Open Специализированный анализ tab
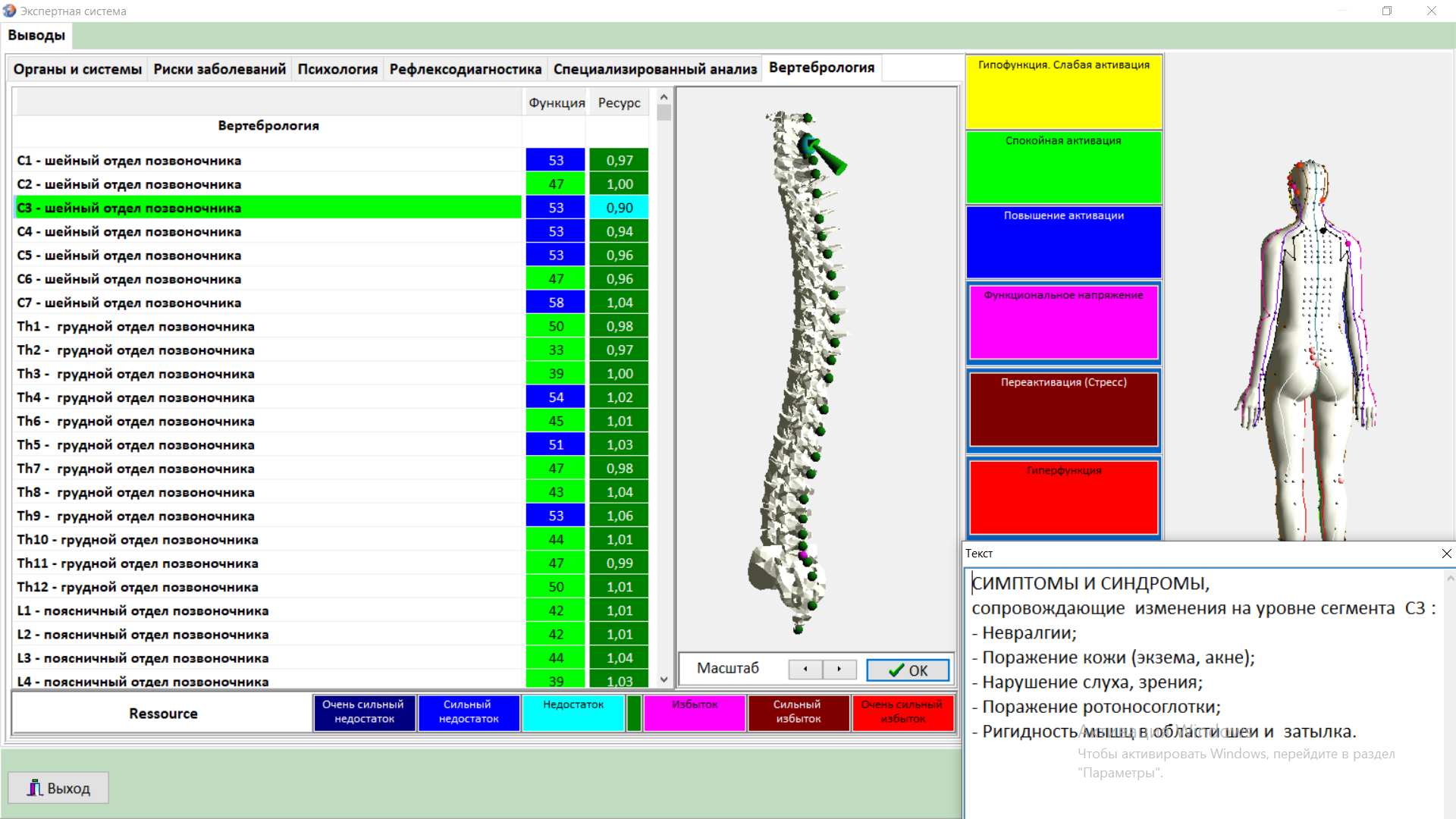This screenshot has height=819, width=1456. 655,69
